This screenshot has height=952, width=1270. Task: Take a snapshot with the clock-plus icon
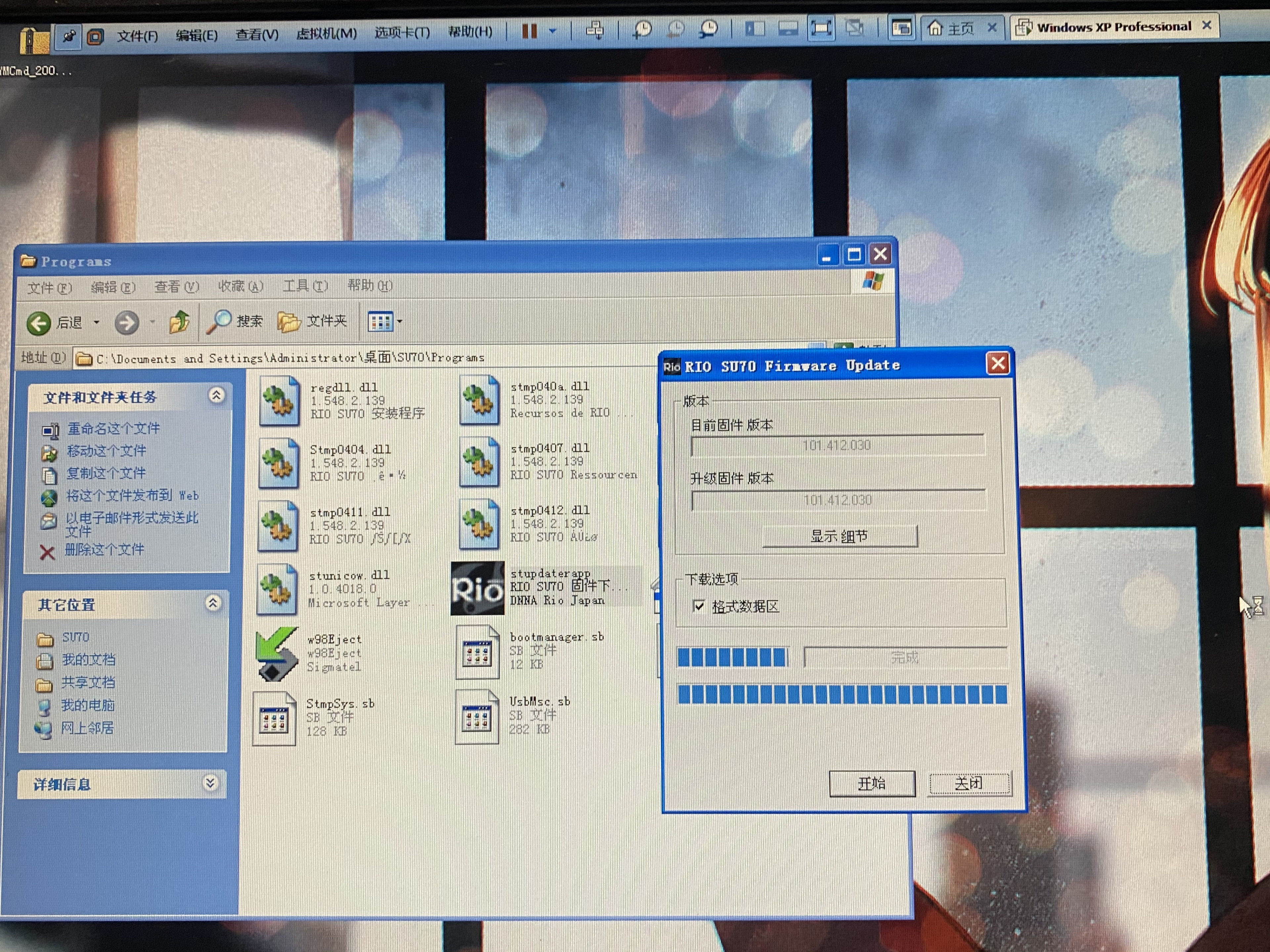pyautogui.click(x=642, y=29)
